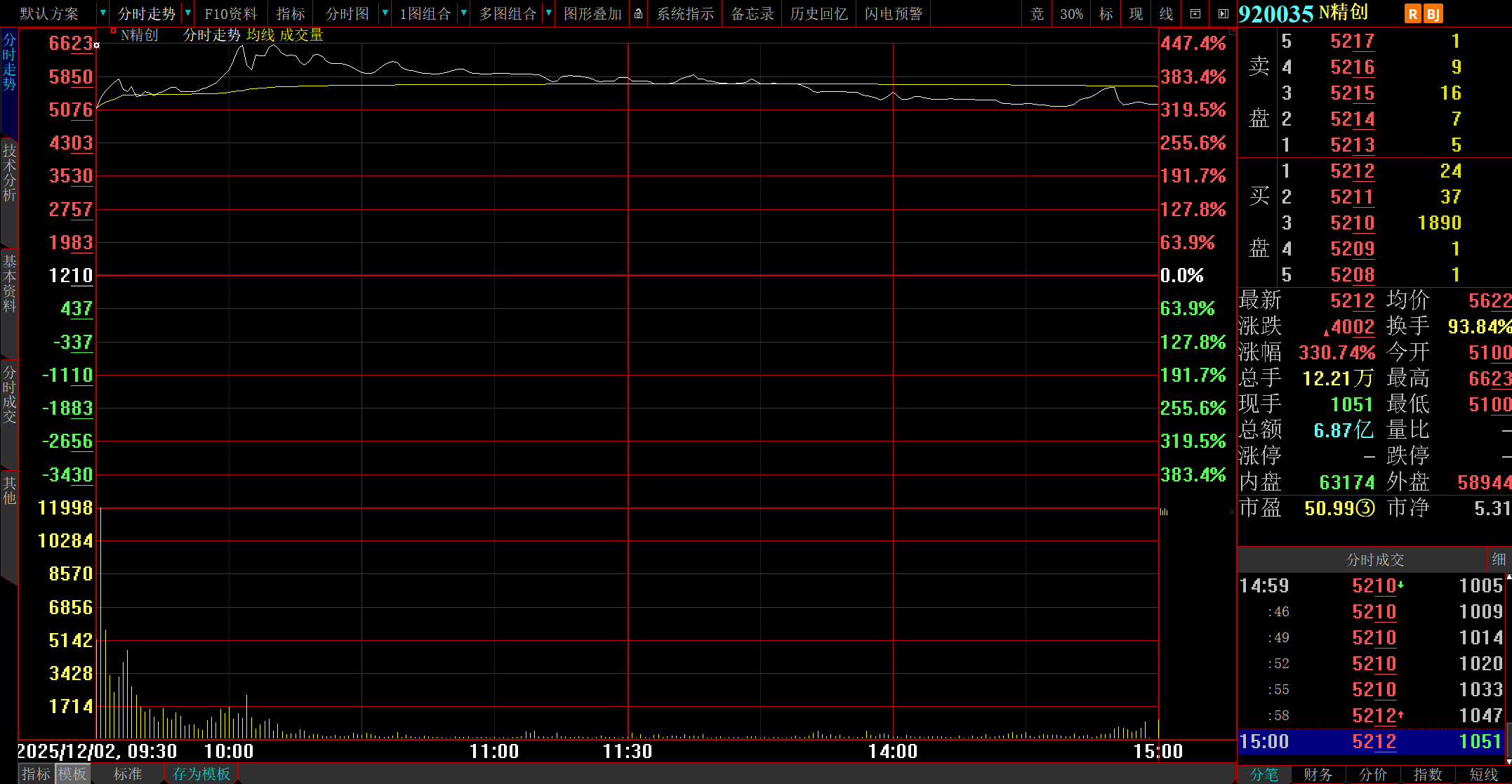This screenshot has height=784, width=1512.
Task: Click the trade list vertical scrollbar
Action: pos(1508,667)
